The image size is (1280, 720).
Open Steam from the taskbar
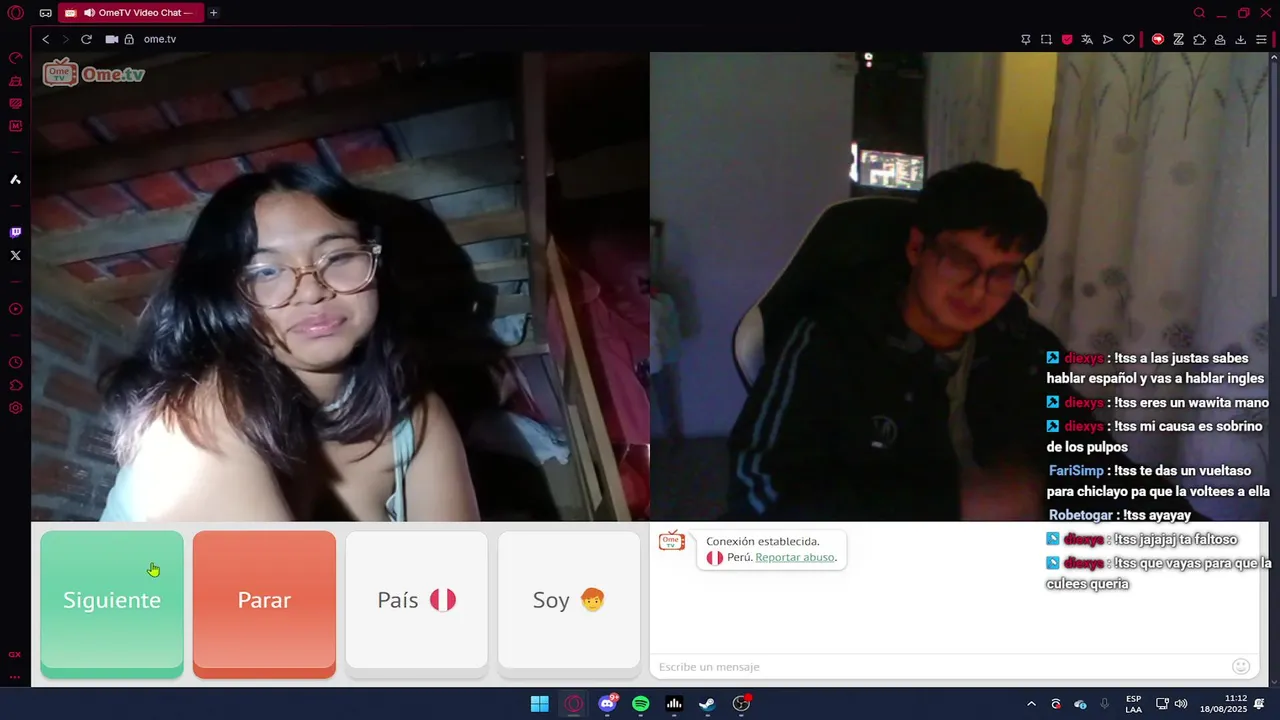click(x=707, y=704)
